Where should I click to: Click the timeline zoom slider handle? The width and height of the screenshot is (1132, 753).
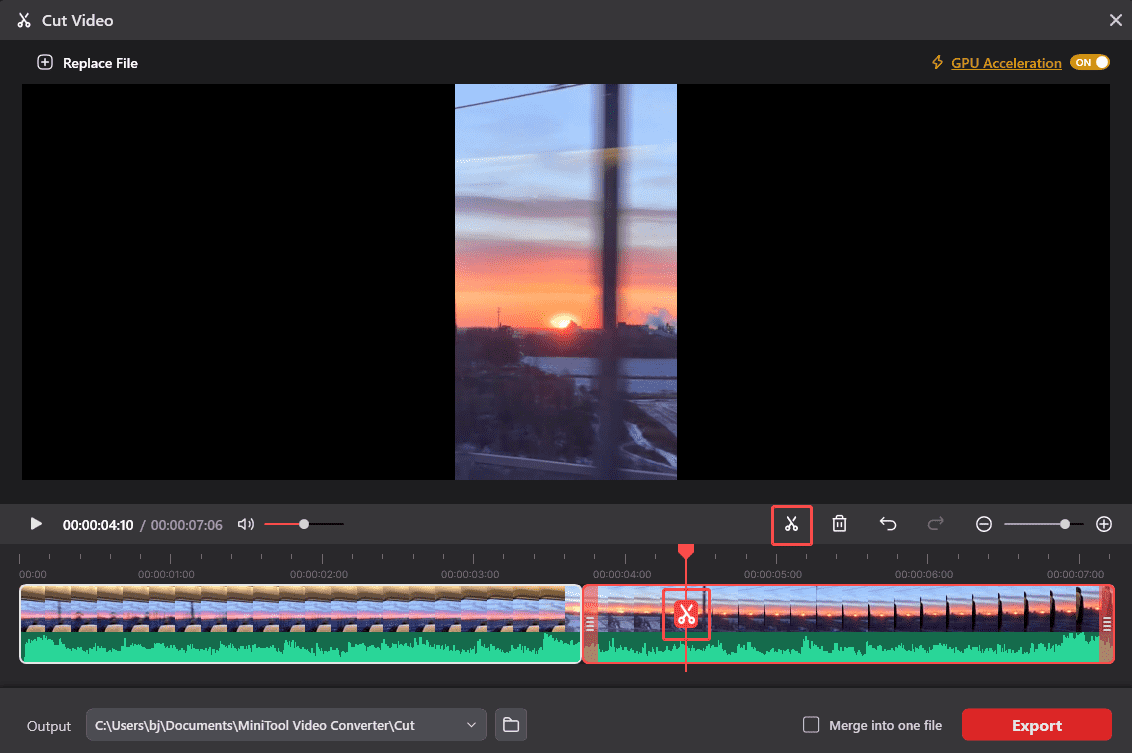coord(1064,524)
